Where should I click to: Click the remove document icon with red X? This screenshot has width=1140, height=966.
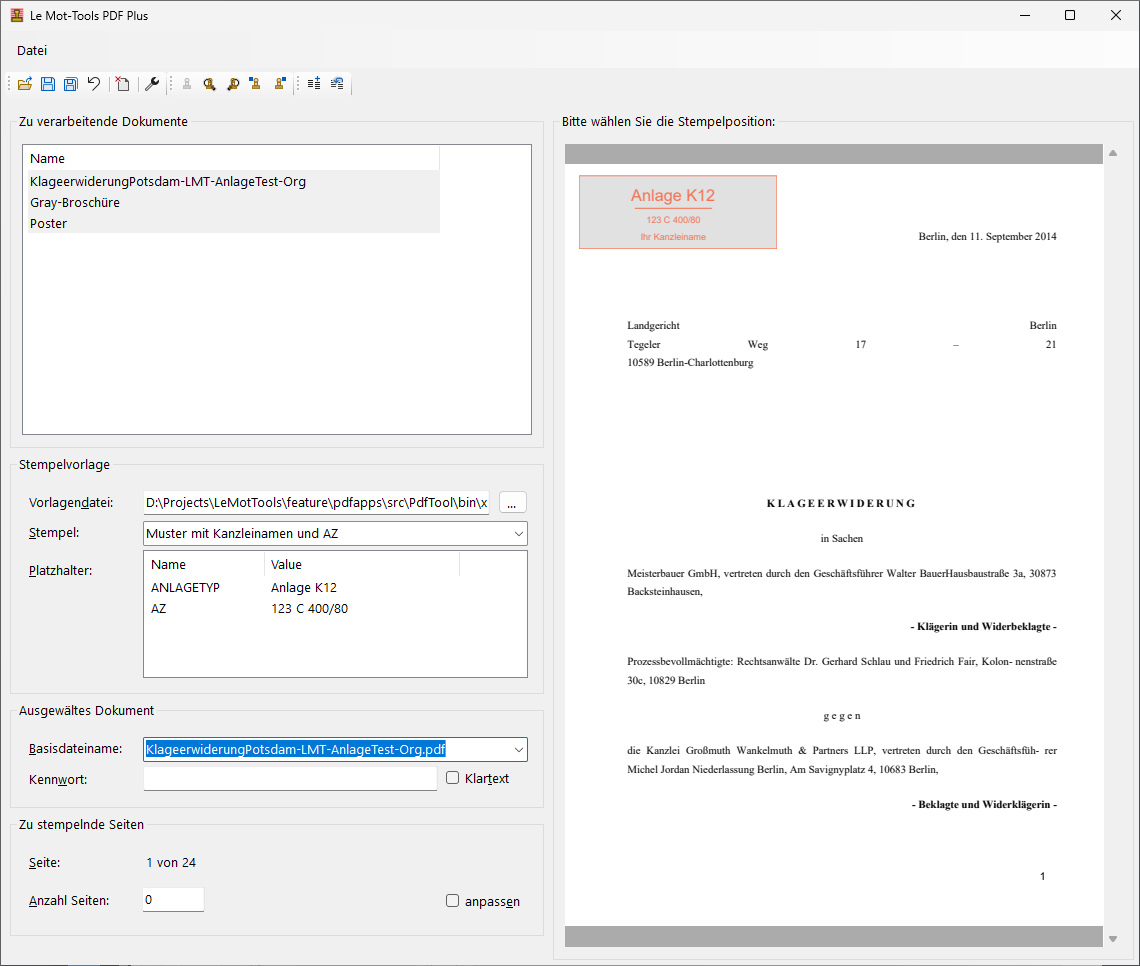(x=122, y=84)
